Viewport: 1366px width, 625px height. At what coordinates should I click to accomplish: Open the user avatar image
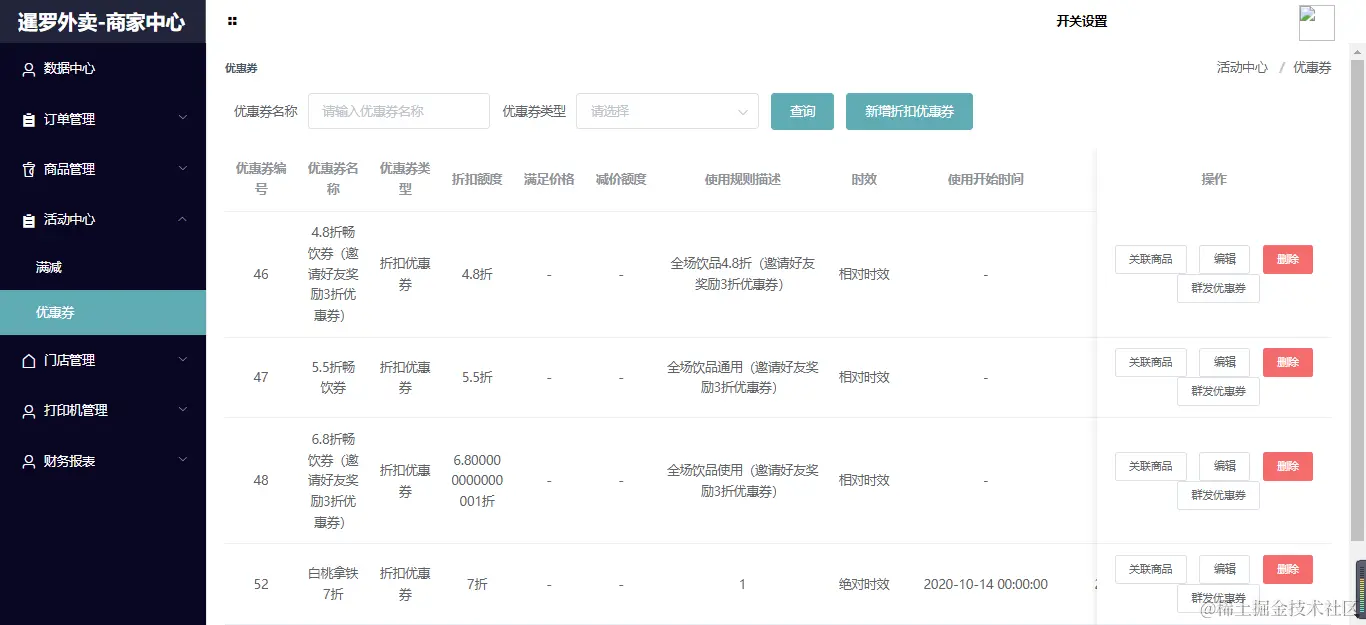pos(1316,23)
